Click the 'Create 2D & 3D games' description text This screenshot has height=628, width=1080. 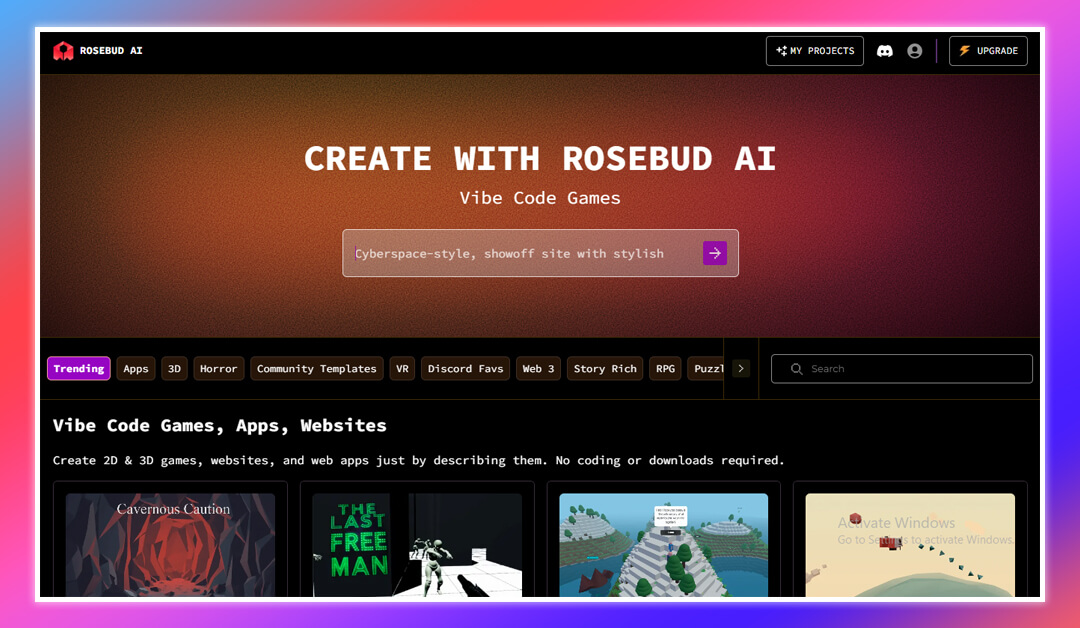tap(418, 460)
